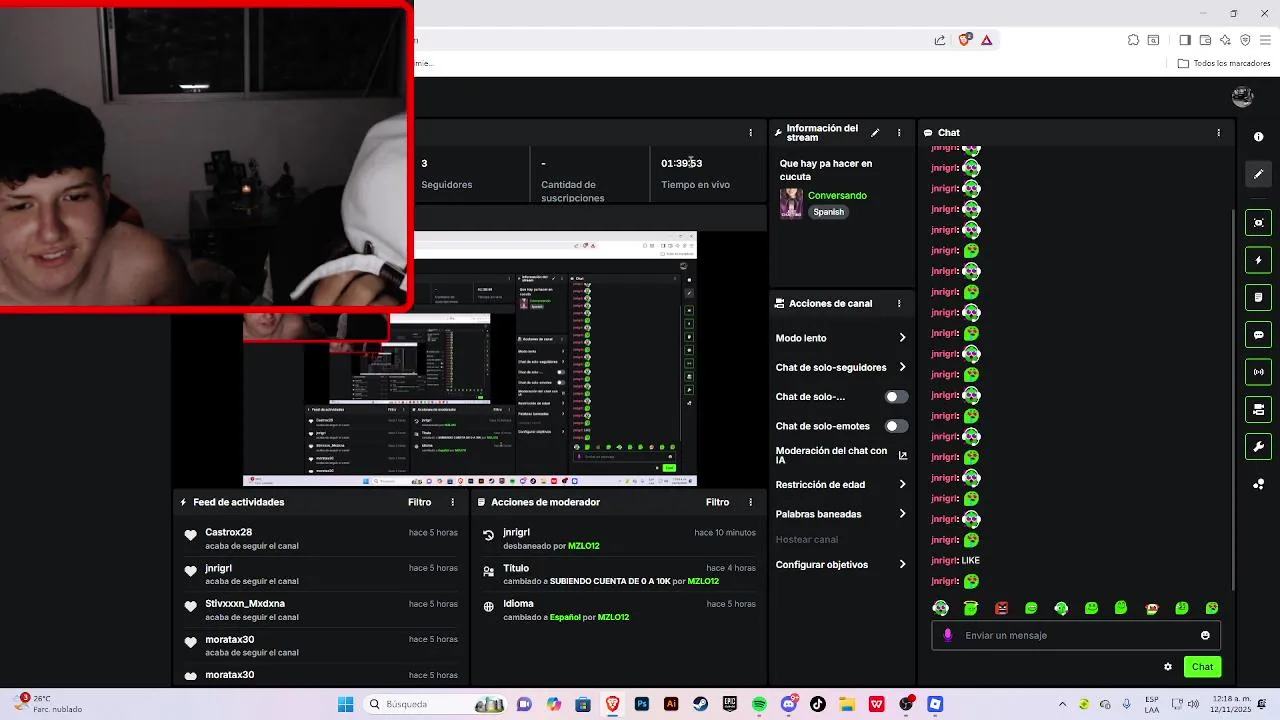Insert the angry red emote

1001,608
